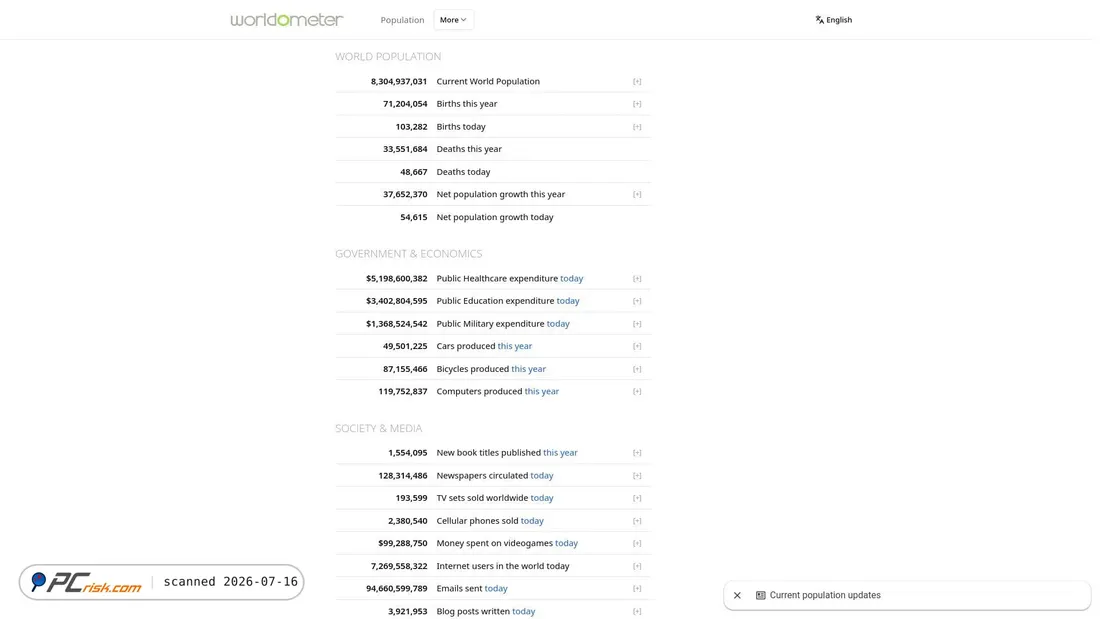Click the news icon in population updates popup
The width and height of the screenshot is (1100, 619).
[x=760, y=595]
